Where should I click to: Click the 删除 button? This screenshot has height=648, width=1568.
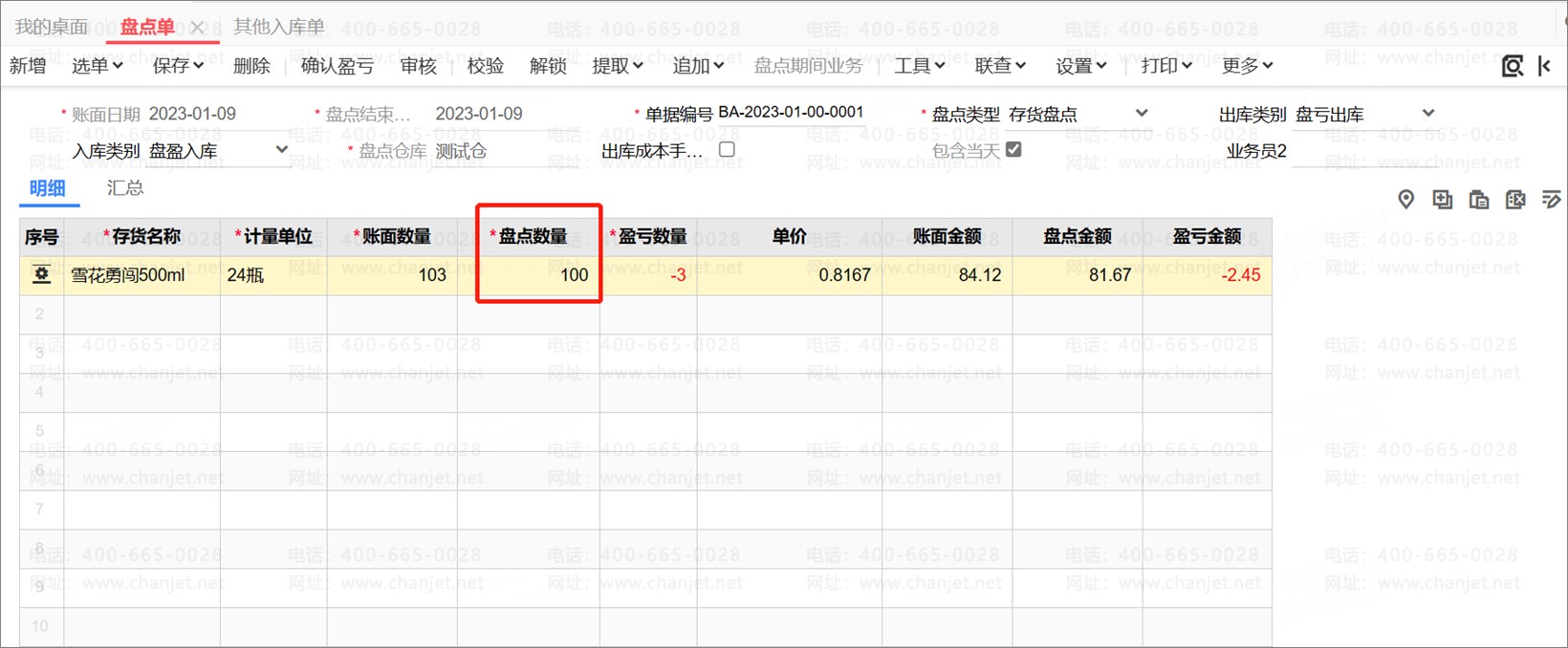pos(251,66)
